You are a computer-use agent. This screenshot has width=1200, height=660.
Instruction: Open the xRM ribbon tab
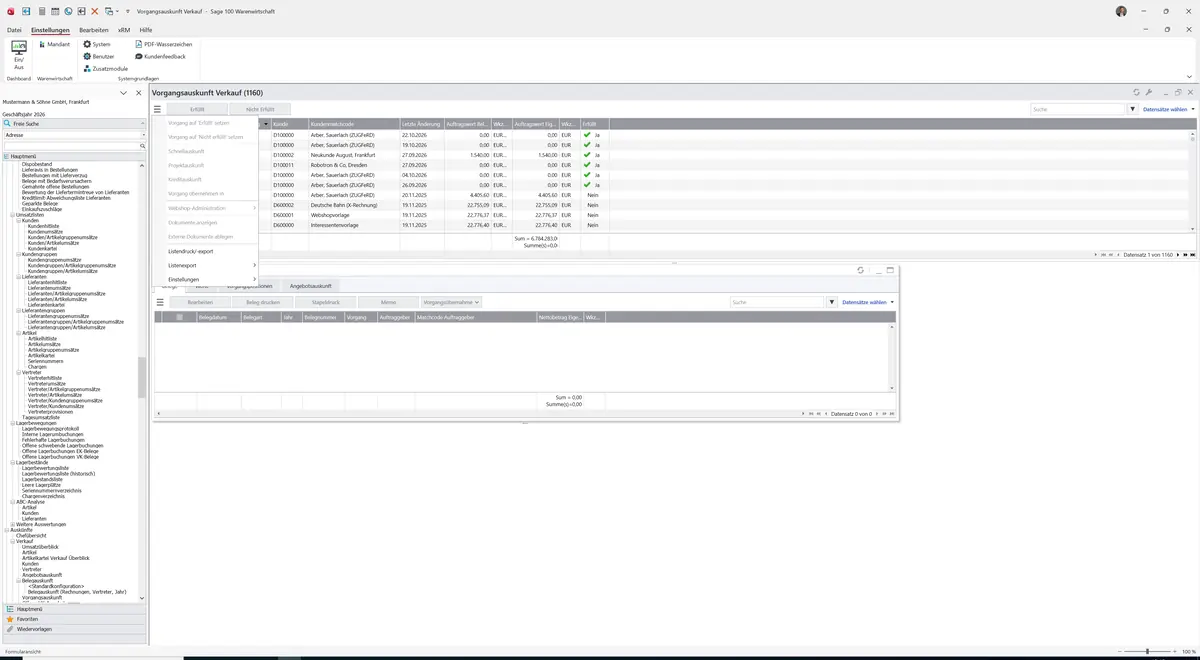(124, 30)
